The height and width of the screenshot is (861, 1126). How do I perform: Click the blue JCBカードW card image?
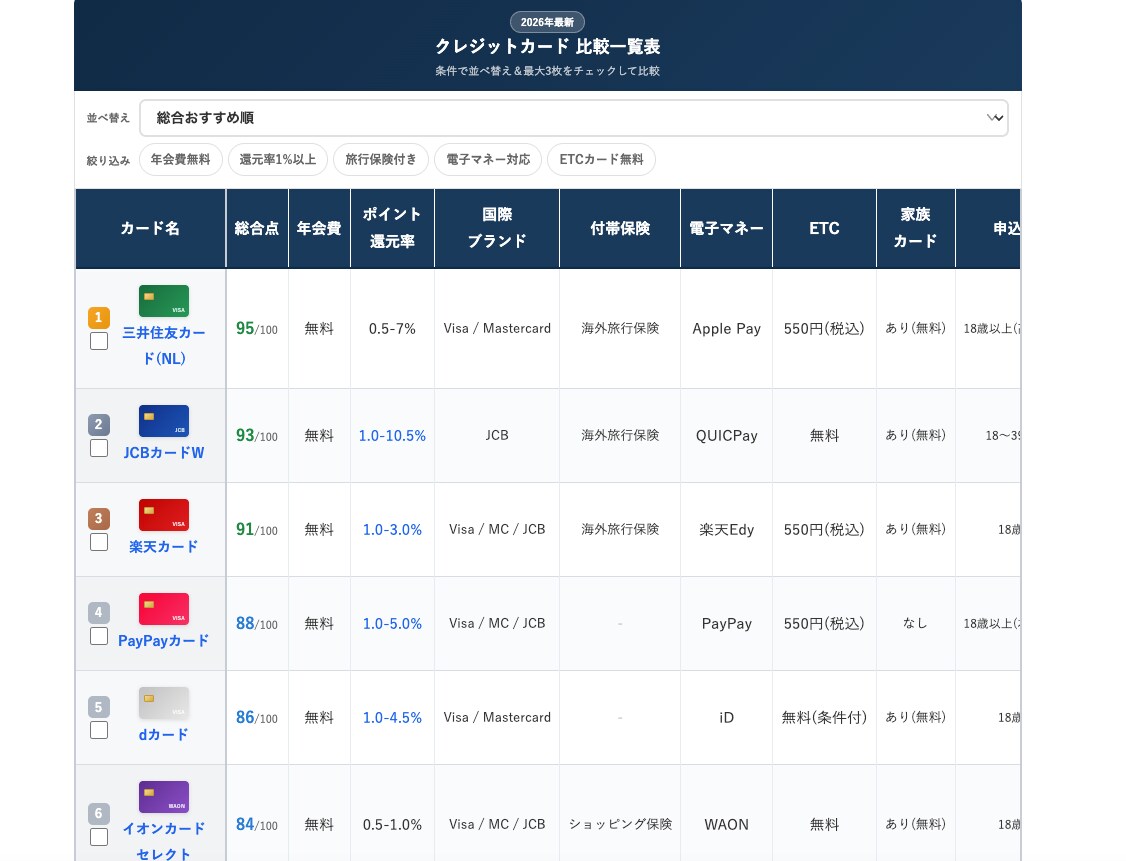[x=164, y=421]
